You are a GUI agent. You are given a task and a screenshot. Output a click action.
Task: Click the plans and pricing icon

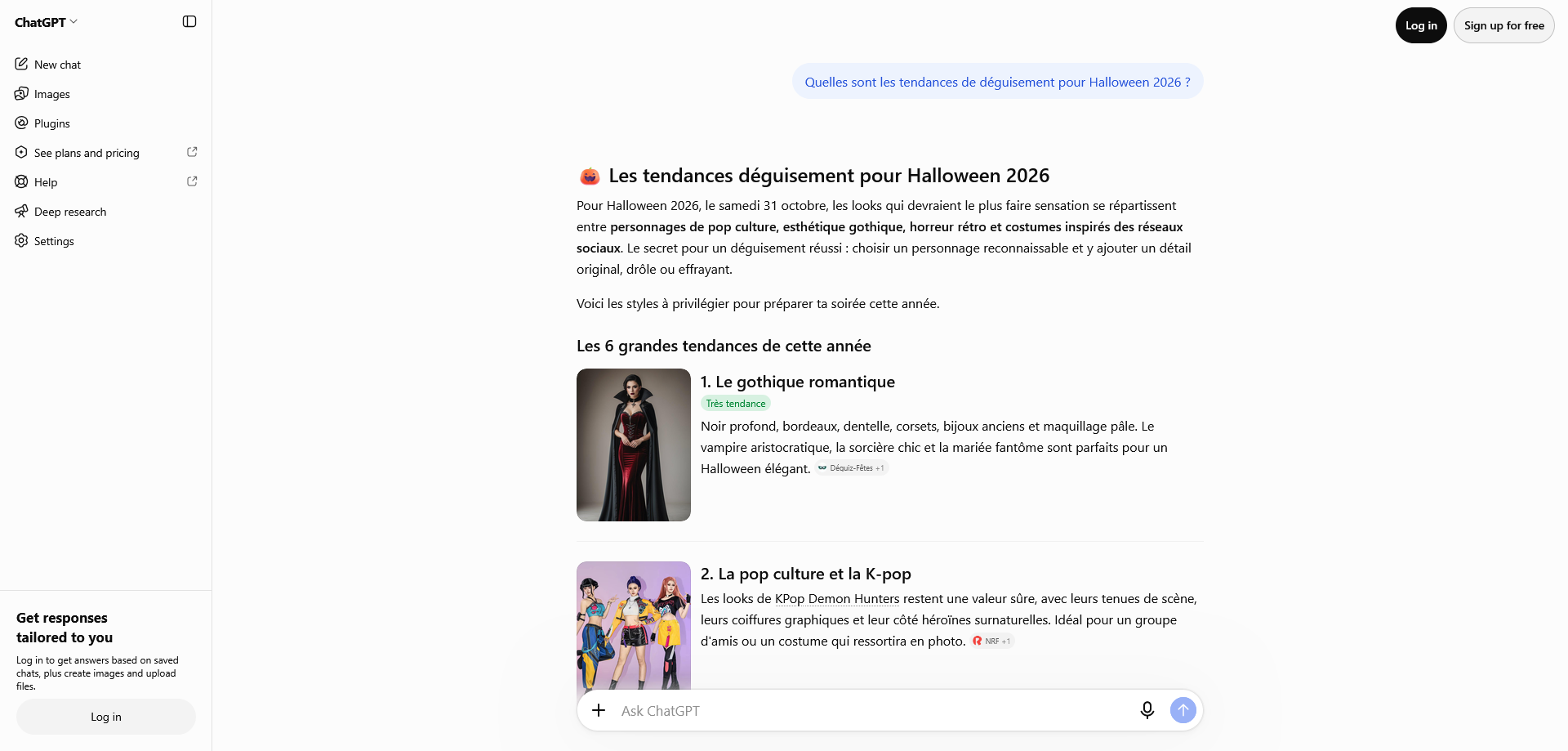click(21, 152)
